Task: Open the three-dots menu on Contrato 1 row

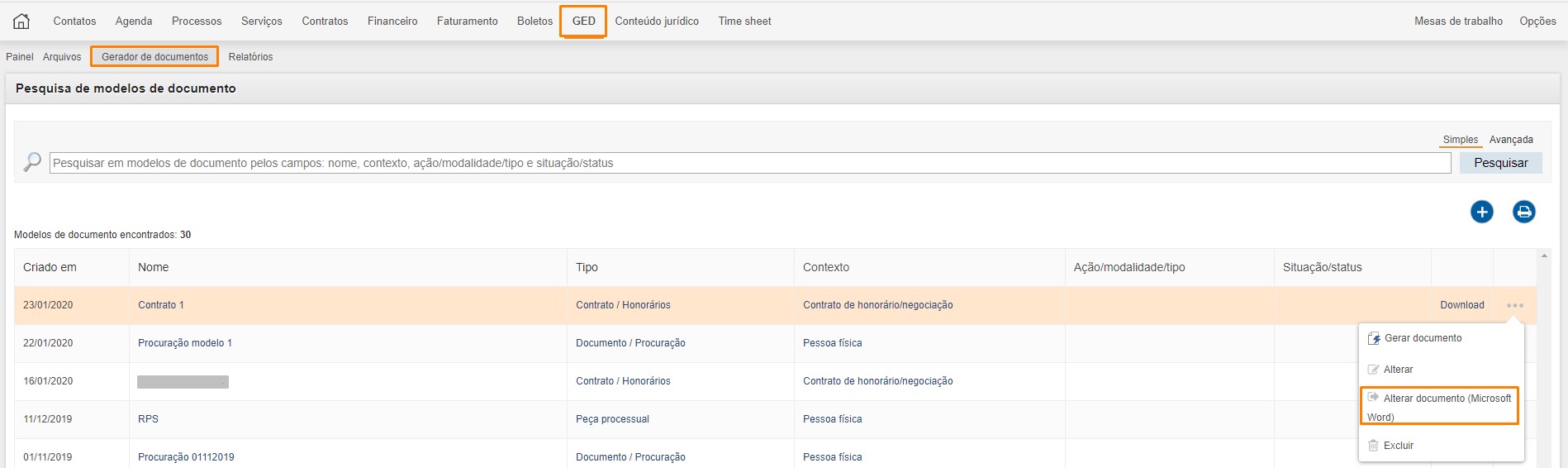Action: pos(1514,306)
